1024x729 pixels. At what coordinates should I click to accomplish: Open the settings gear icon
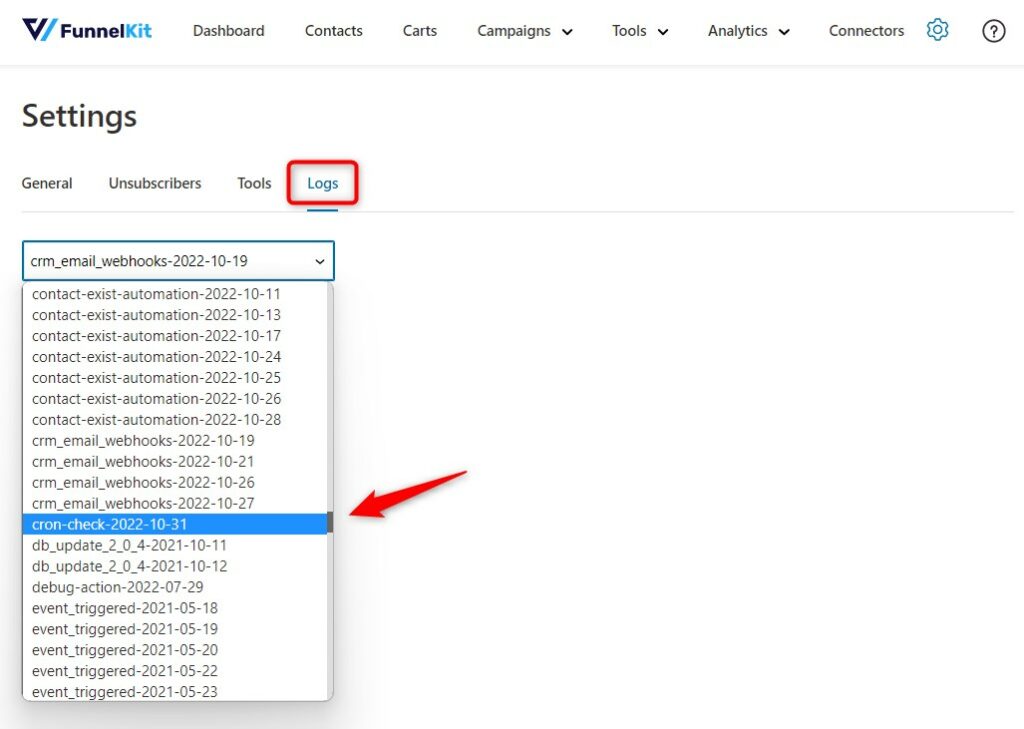[x=937, y=30]
